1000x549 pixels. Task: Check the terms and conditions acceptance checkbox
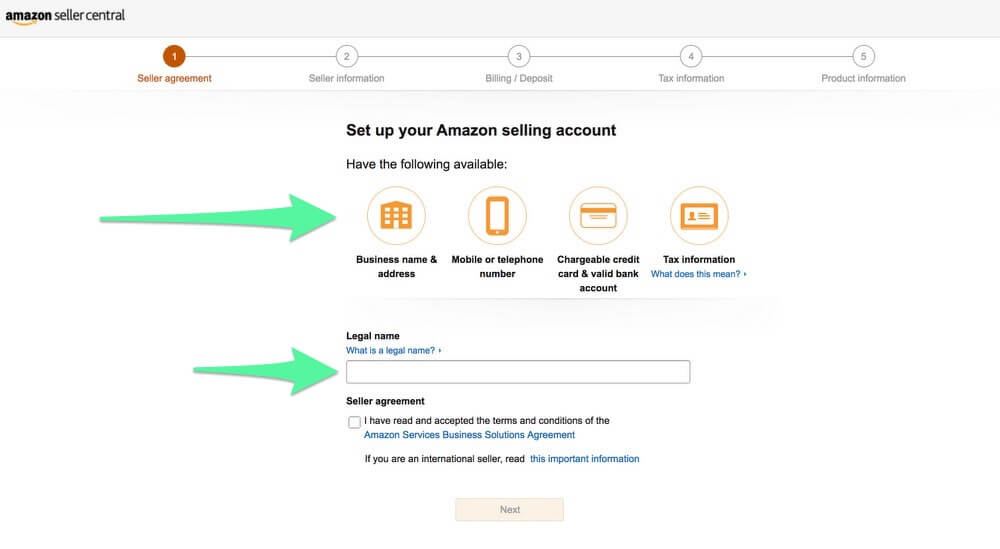tap(355, 422)
